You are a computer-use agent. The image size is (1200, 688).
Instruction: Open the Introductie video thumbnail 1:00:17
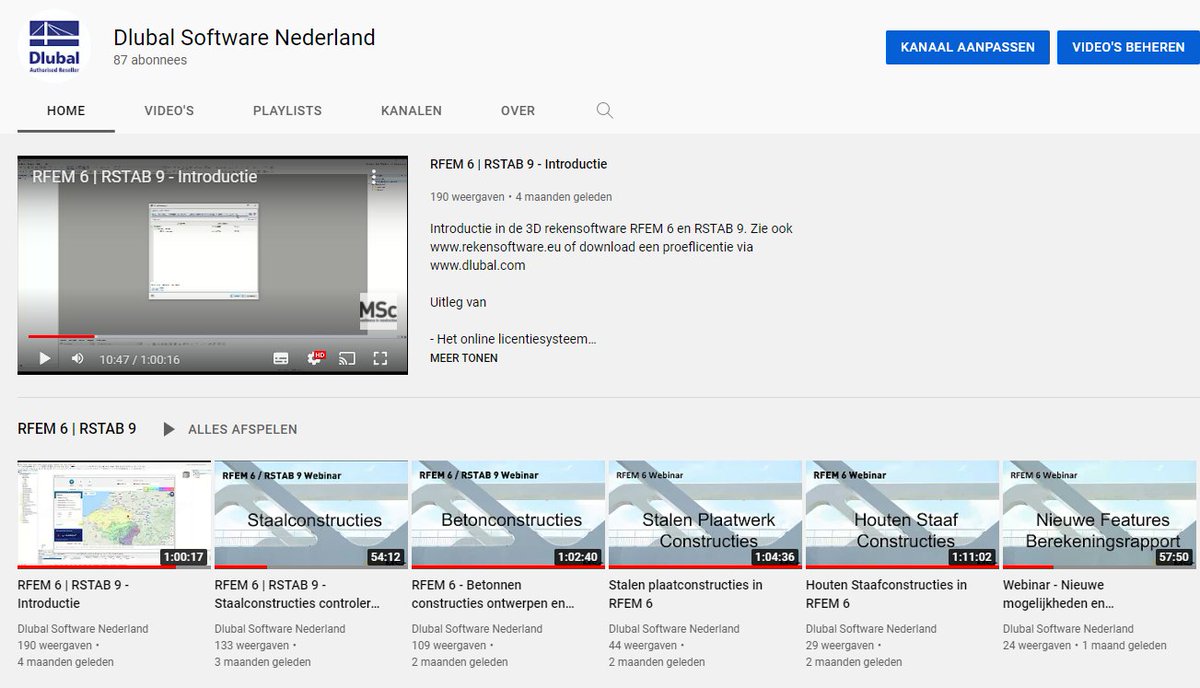coord(114,514)
